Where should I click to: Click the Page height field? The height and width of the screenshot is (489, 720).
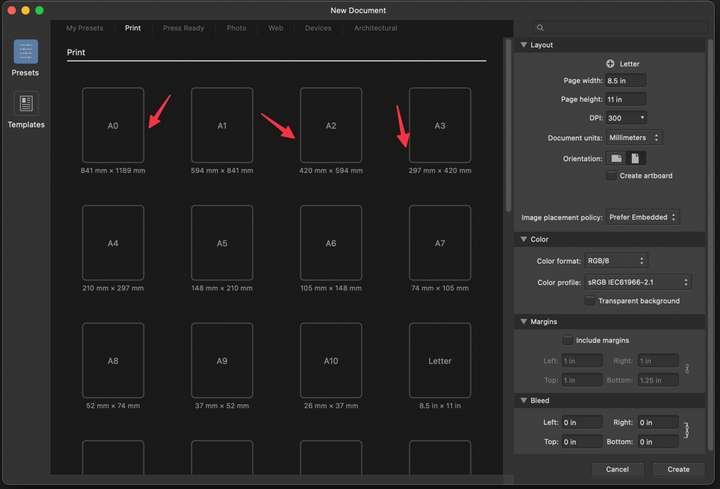point(625,100)
